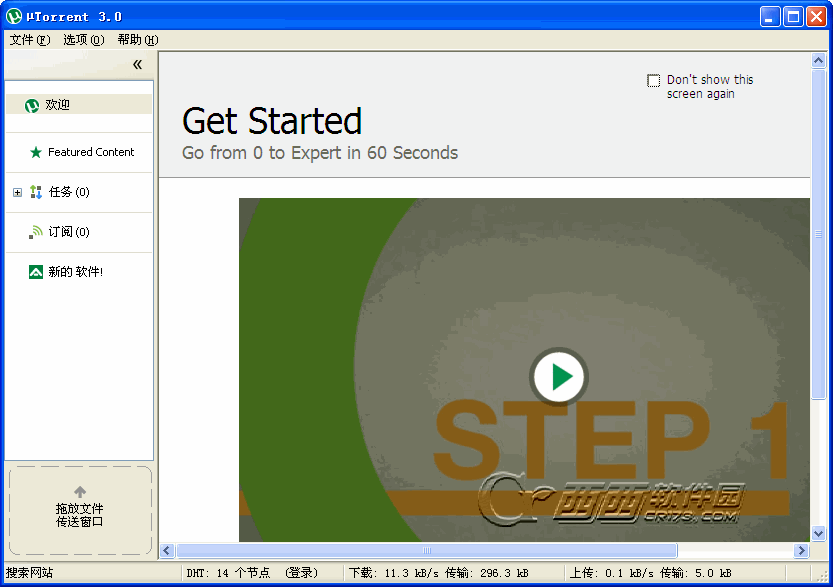833x587 pixels.
Task: Open Featured Content in the sidebar
Action: [x=79, y=152]
